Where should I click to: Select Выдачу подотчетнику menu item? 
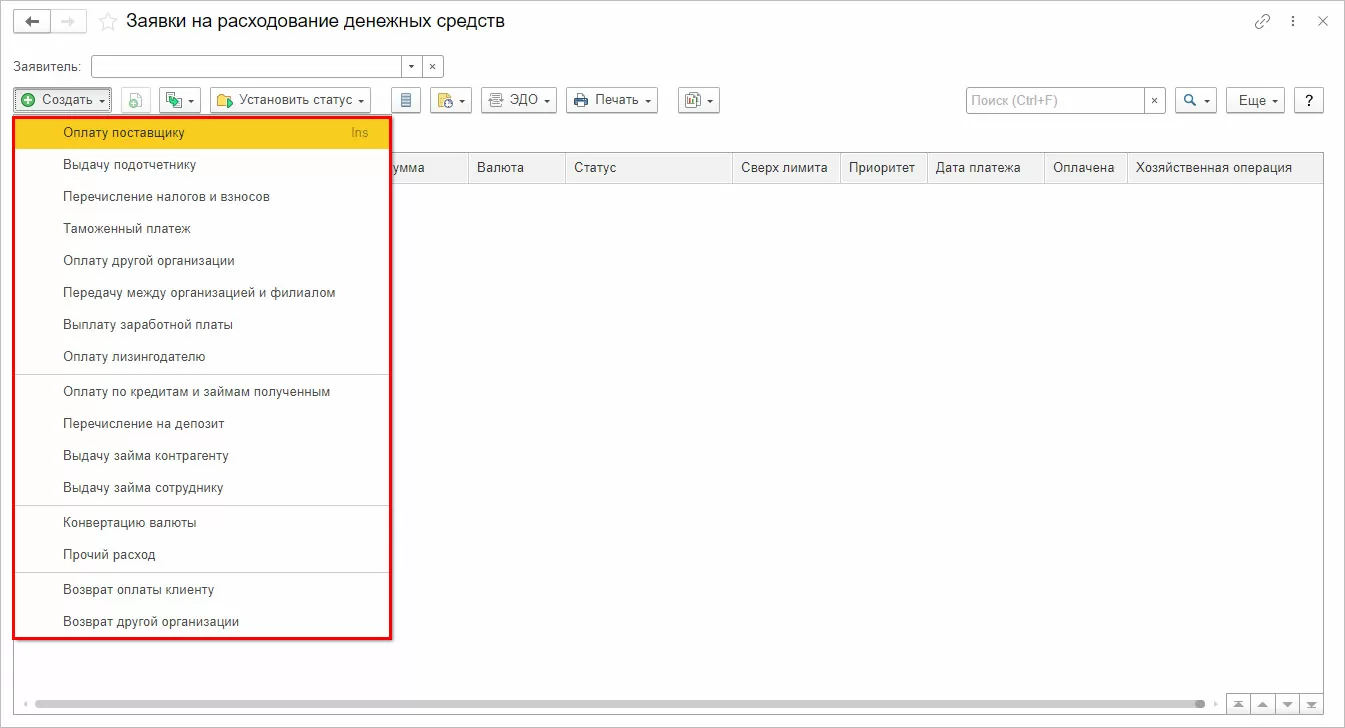[x=202, y=164]
